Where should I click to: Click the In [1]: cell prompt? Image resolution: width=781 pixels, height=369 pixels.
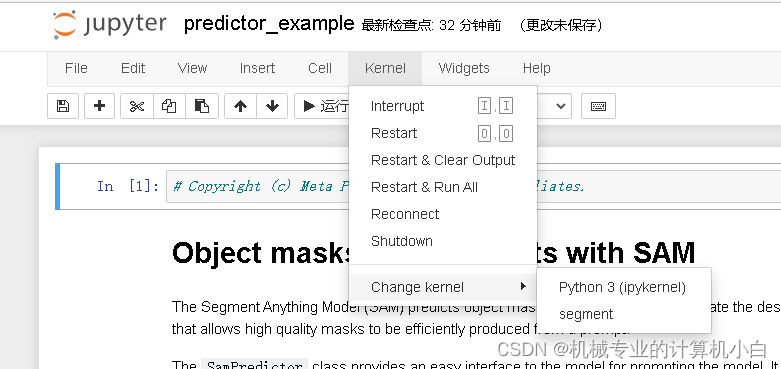[x=128, y=186]
